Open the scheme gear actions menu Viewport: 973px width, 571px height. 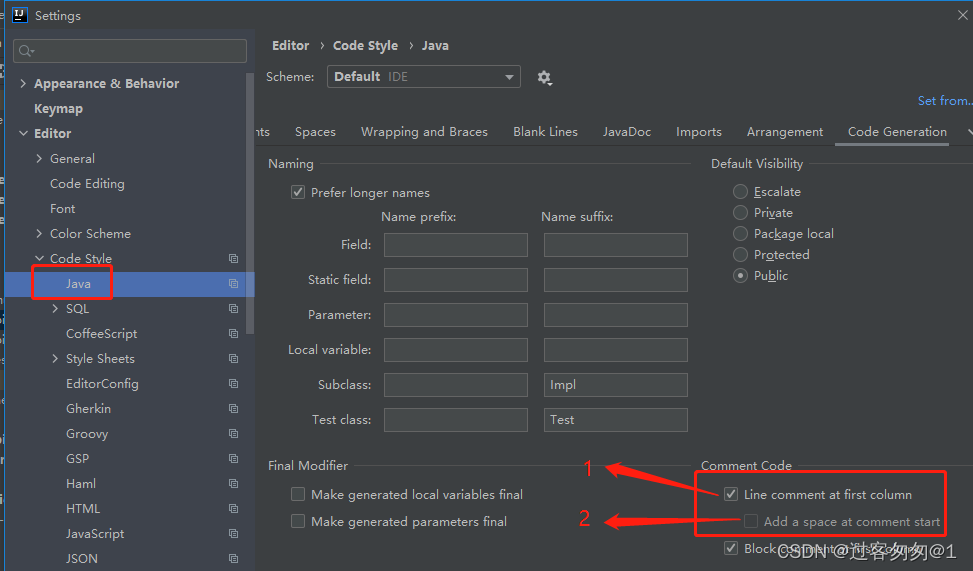[544, 78]
